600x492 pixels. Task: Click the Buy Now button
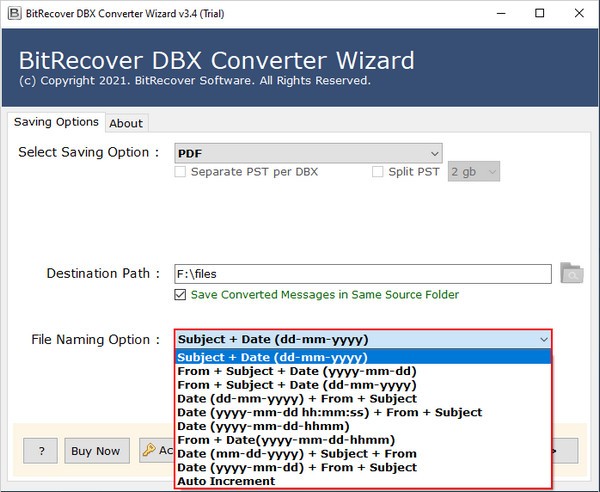coord(97,451)
